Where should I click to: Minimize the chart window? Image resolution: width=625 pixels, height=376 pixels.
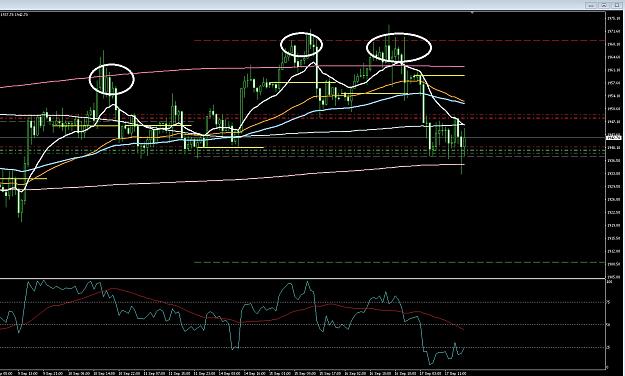click(x=591, y=5)
